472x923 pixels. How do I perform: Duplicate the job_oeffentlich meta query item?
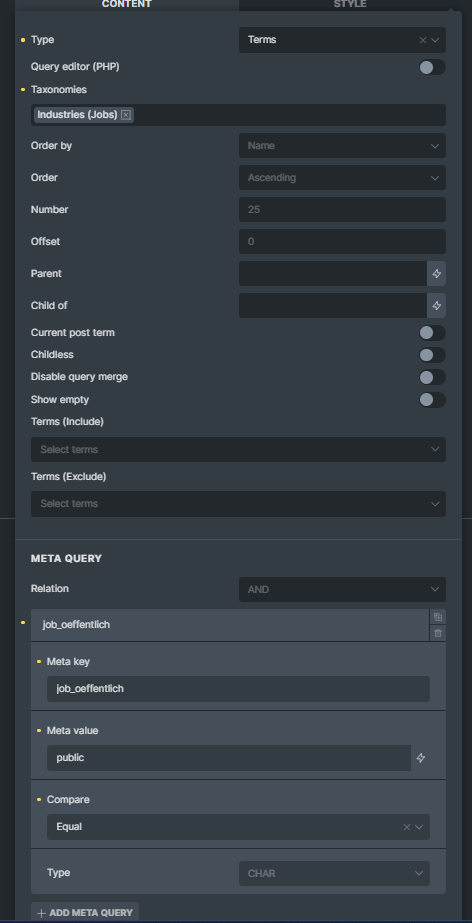point(438,617)
